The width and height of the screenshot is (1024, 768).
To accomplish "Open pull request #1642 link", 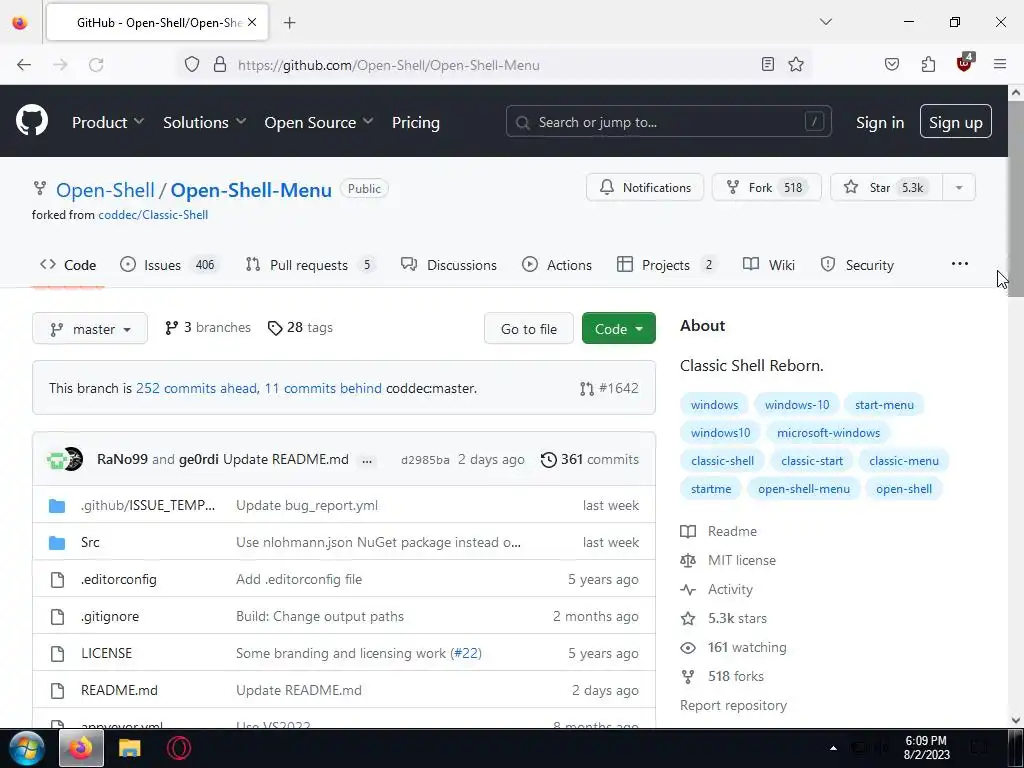I will pos(609,388).
